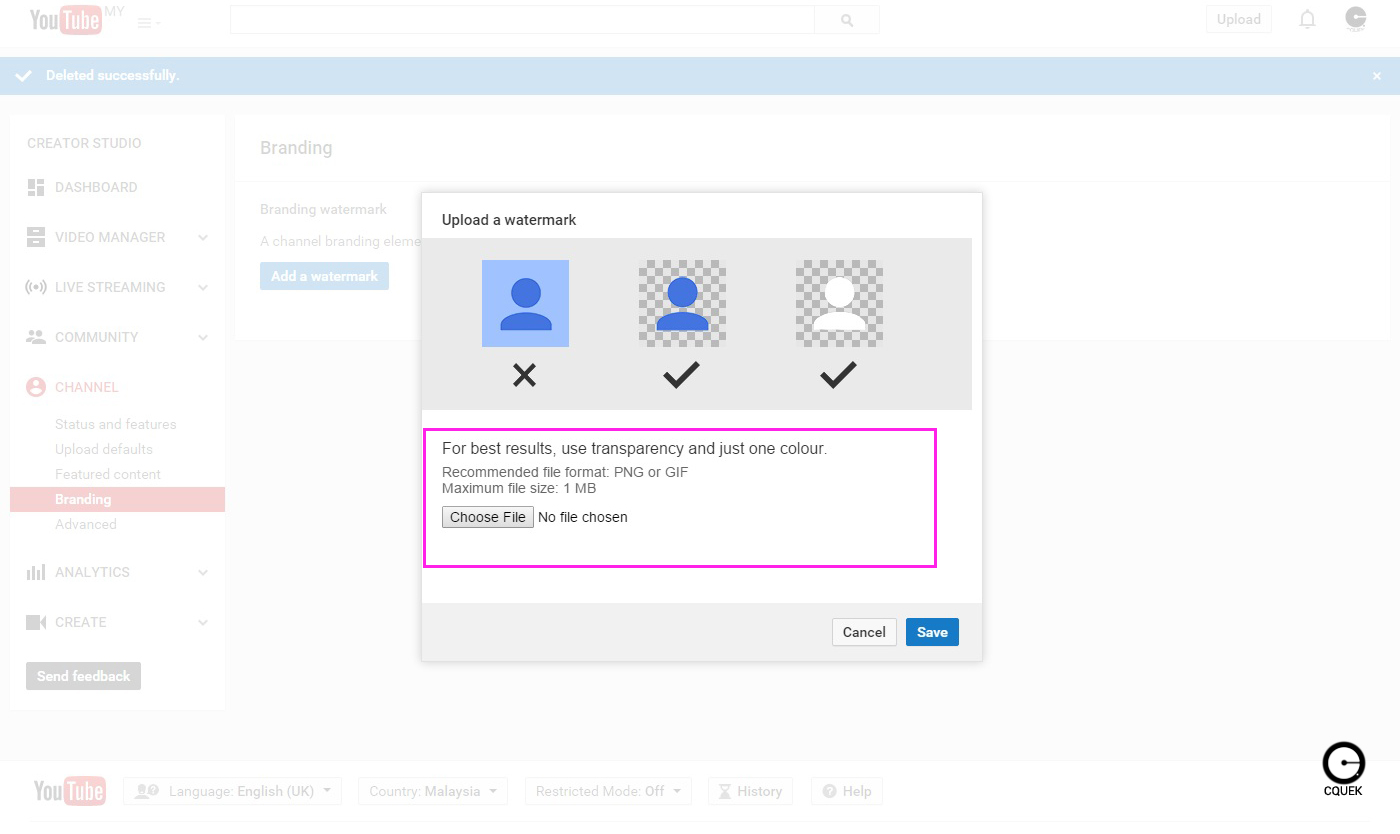Expand the Video Manager section chevron

coord(203,237)
